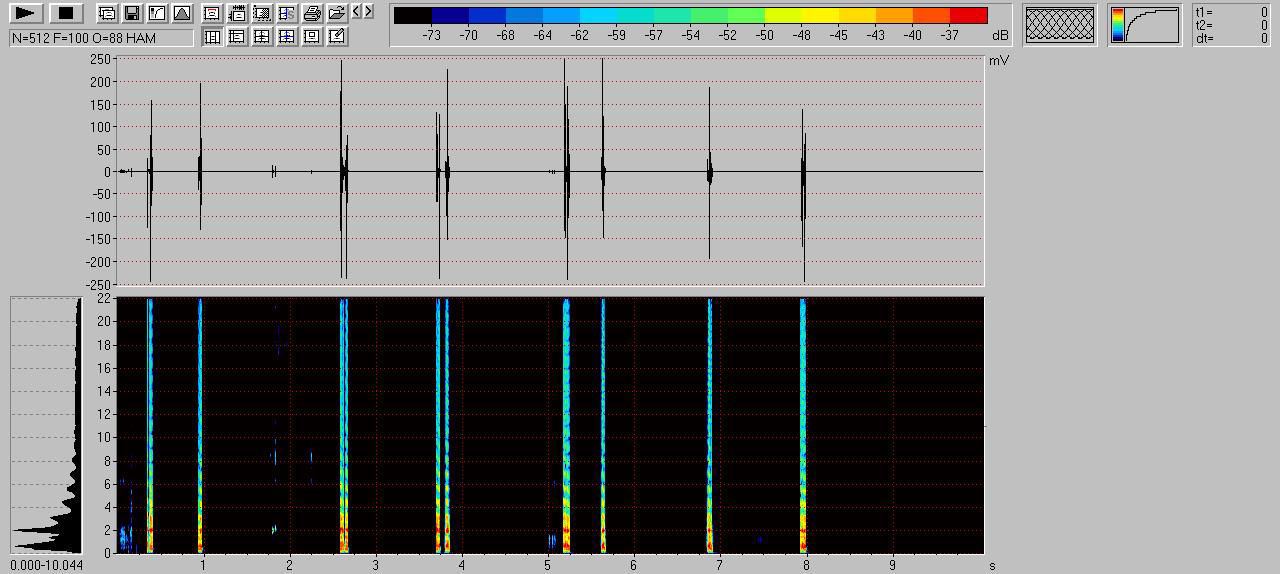Click the pencil edit icon
Viewport: 1280px width, 574px height.
tap(337, 37)
